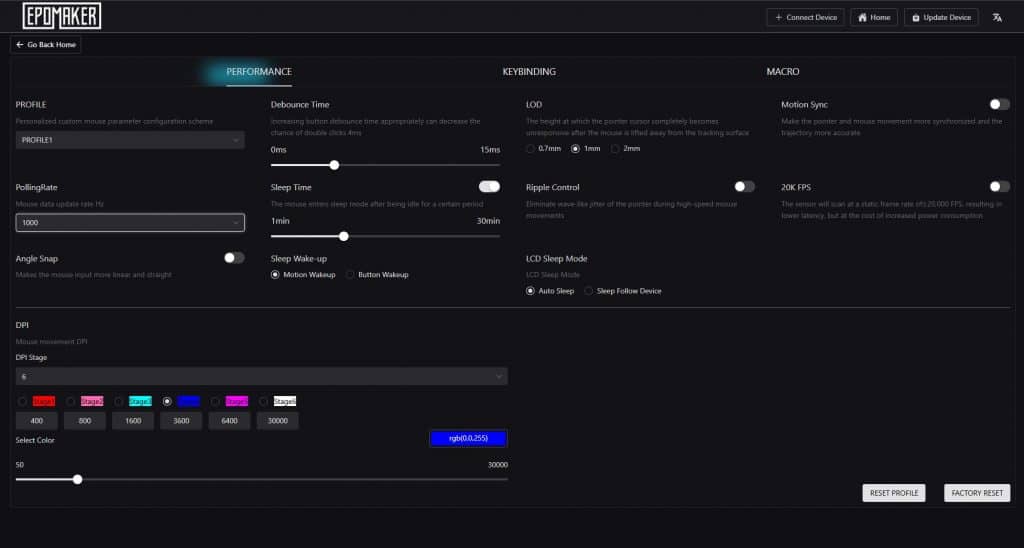Select the 2mm LOD option
The height and width of the screenshot is (548, 1024).
click(x=615, y=149)
